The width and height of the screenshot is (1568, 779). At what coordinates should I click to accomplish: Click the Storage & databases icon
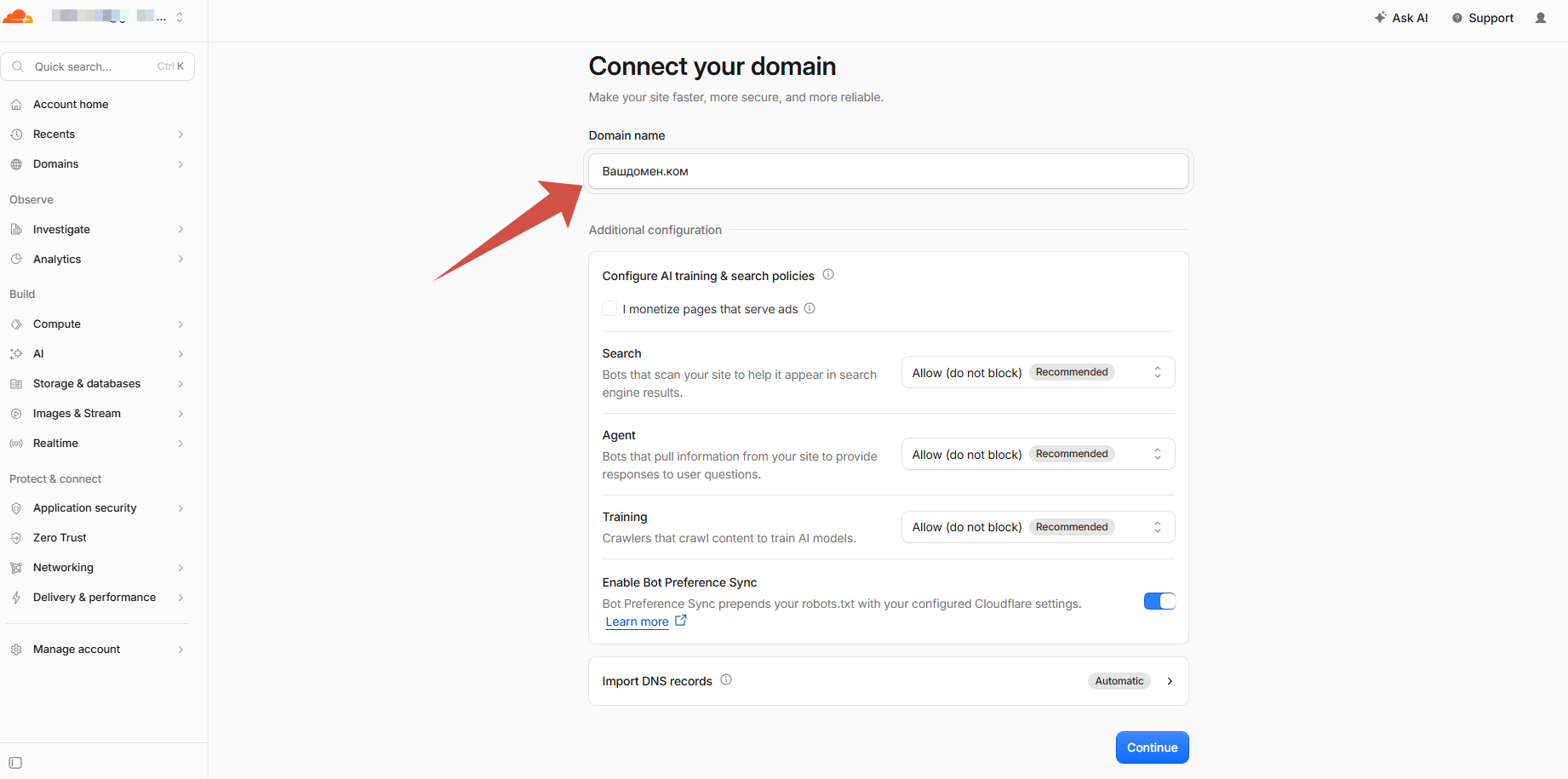point(16,384)
